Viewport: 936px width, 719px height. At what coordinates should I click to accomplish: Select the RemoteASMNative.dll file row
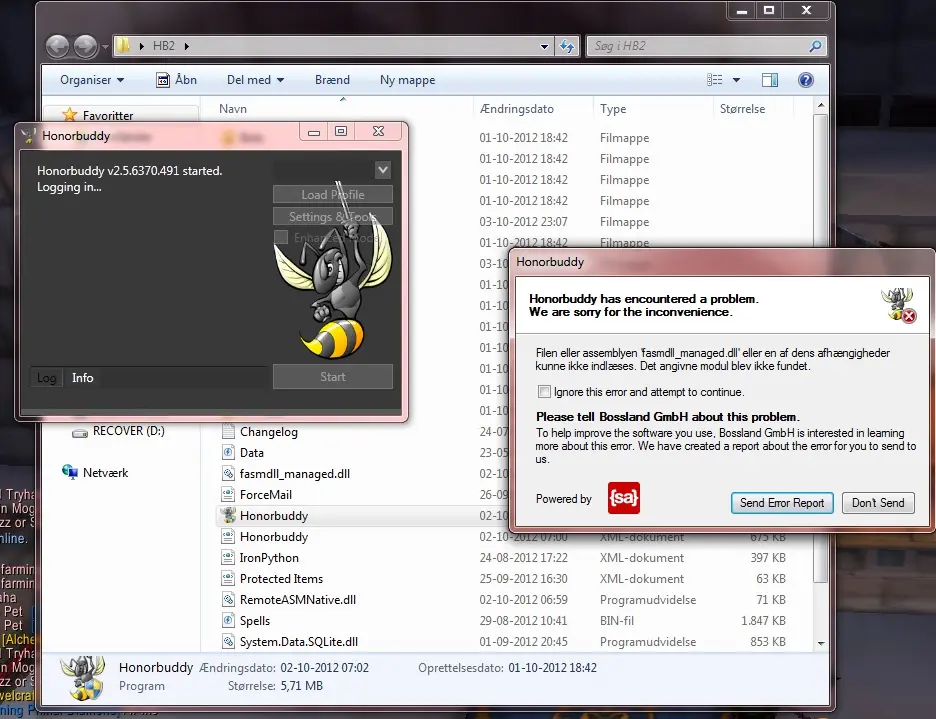(504, 600)
